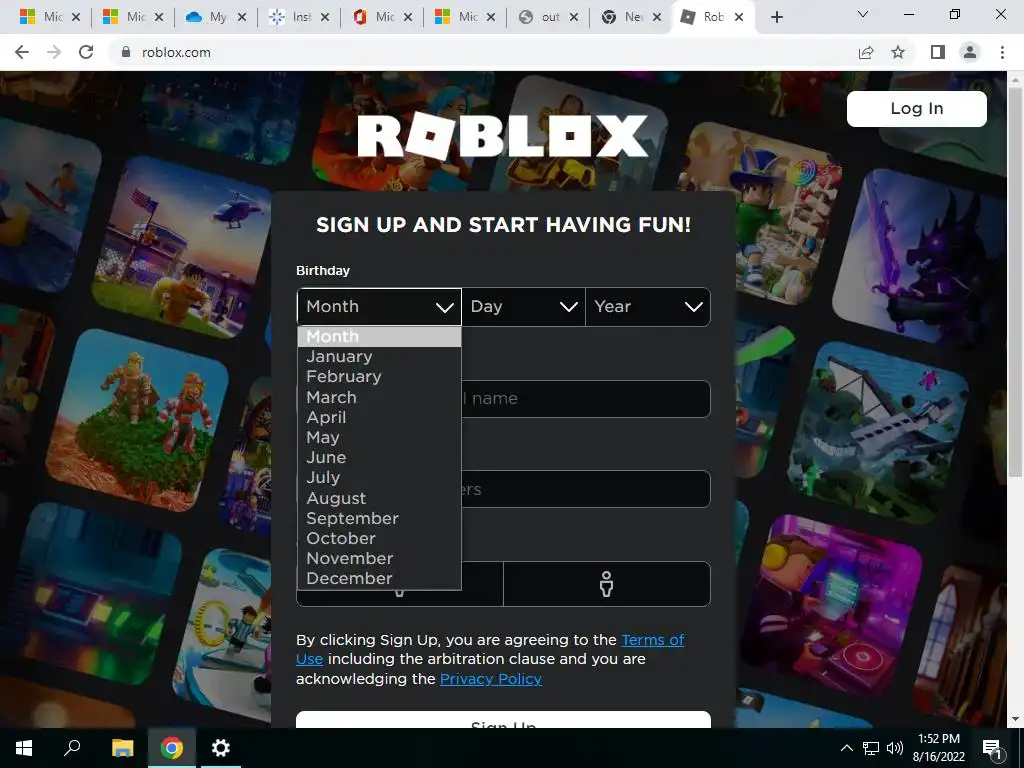Open the Chrome three-dot menu

click(1002, 52)
